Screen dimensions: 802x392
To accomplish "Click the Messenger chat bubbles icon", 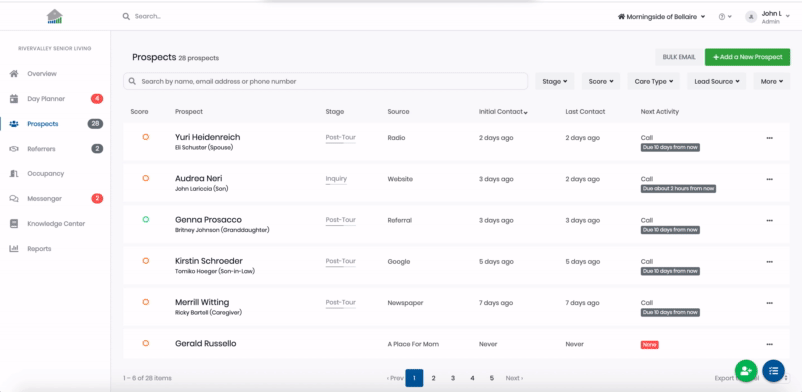I will tap(14, 199).
